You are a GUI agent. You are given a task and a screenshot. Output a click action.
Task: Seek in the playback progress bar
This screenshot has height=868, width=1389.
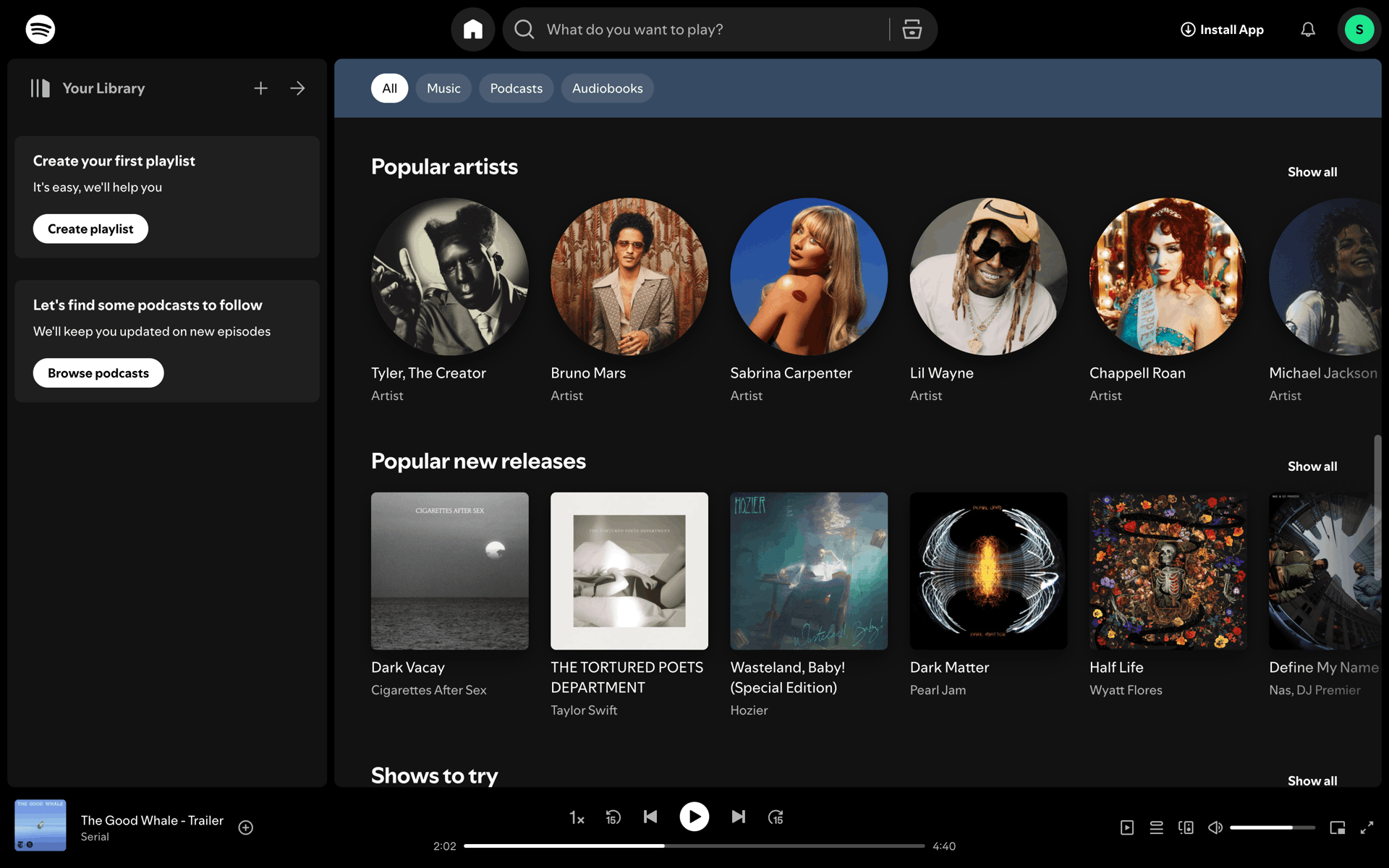coord(694,846)
